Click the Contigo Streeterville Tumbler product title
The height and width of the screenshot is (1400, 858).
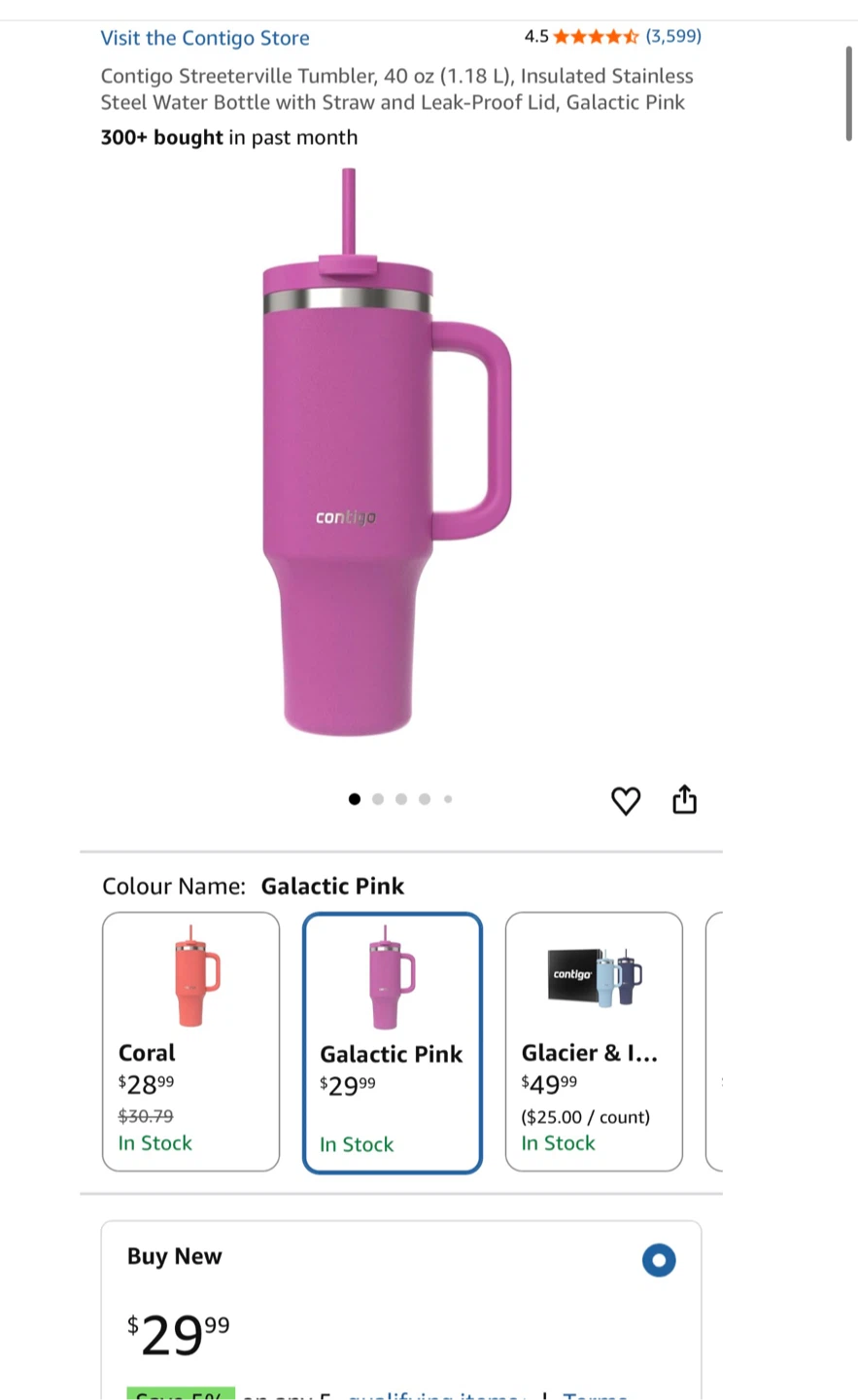point(396,89)
